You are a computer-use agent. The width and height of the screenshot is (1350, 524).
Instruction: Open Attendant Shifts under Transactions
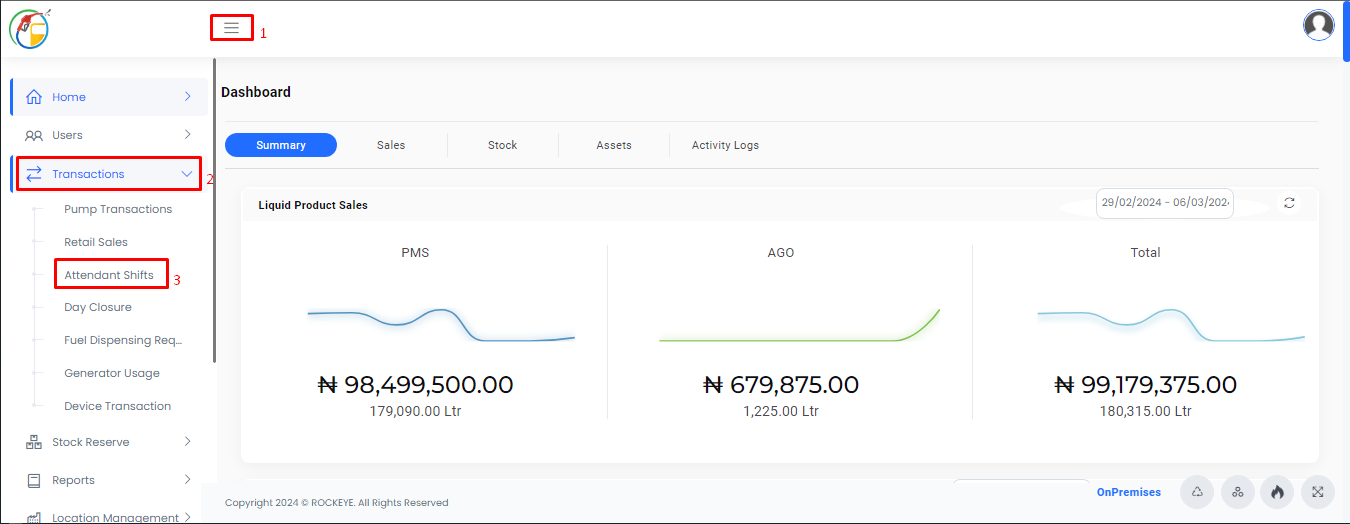(x=109, y=275)
